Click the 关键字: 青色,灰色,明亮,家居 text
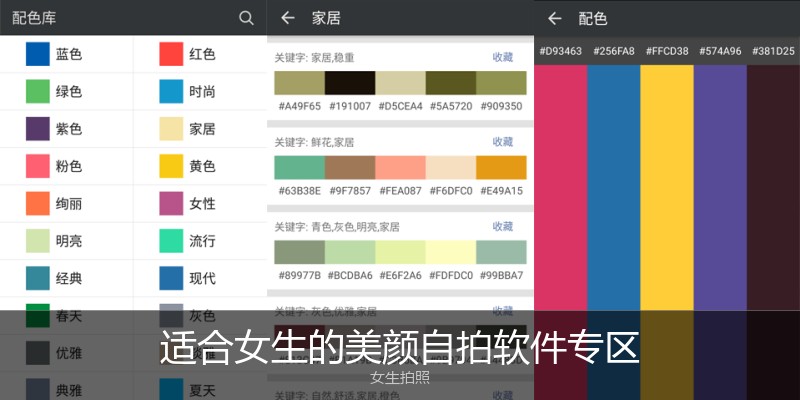The height and width of the screenshot is (400, 800). [337, 227]
